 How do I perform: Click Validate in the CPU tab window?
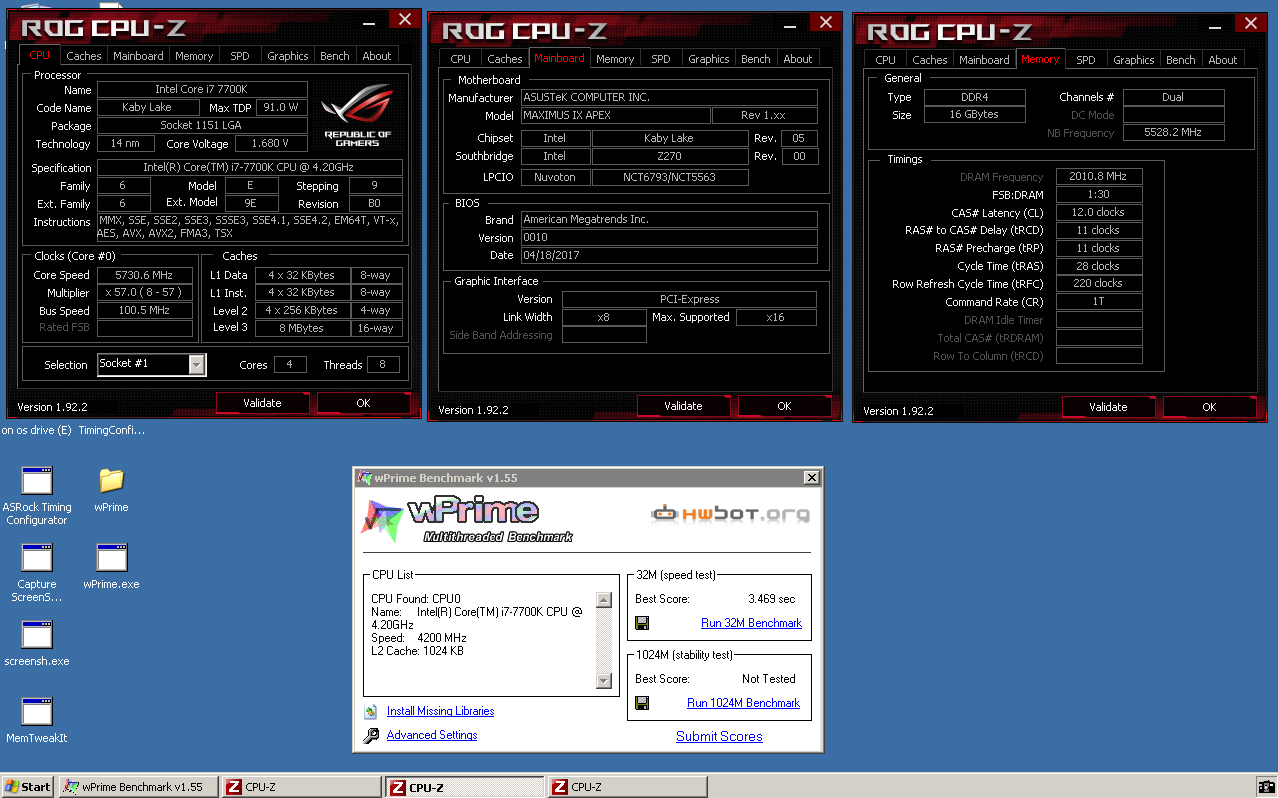pos(262,403)
